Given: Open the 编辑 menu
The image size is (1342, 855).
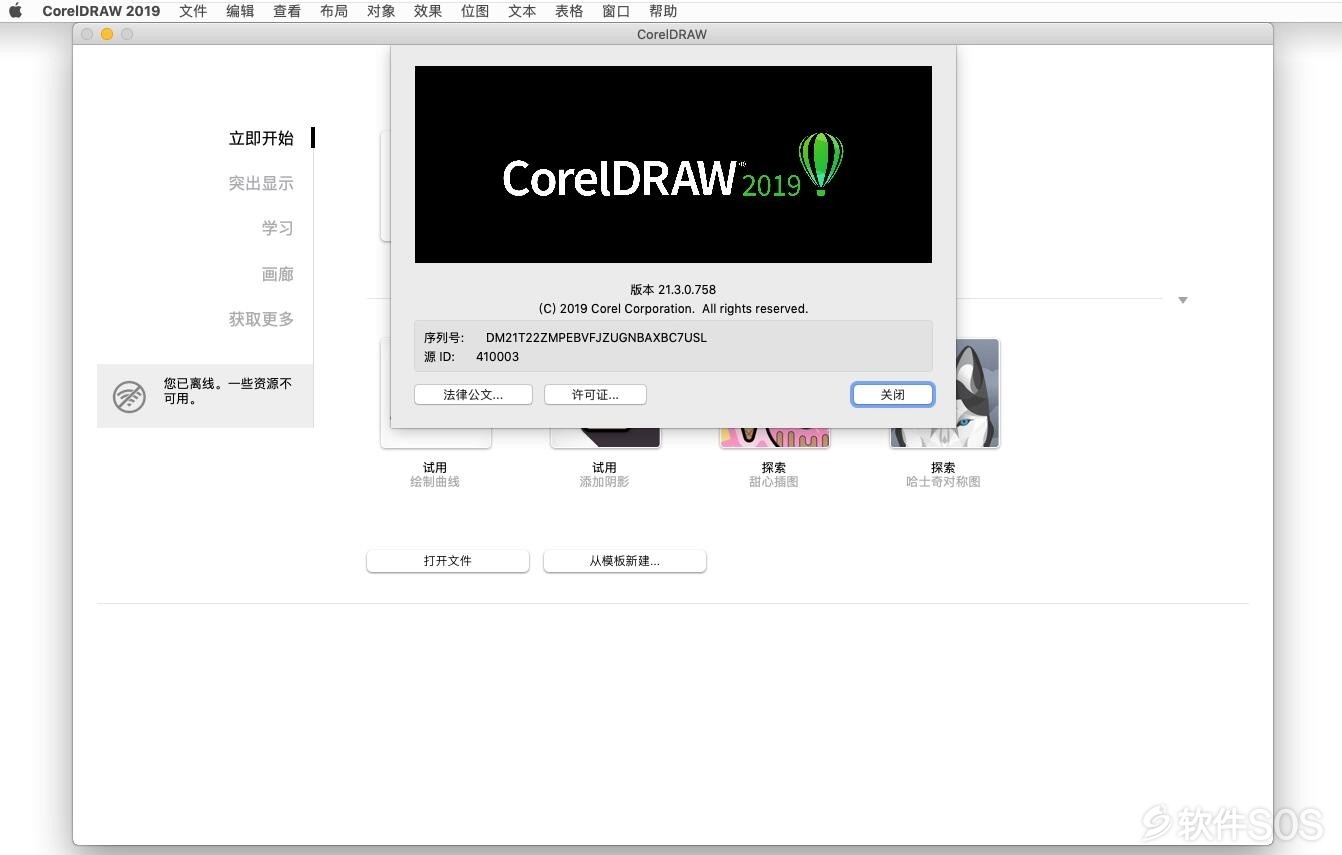Looking at the screenshot, I should tap(240, 11).
